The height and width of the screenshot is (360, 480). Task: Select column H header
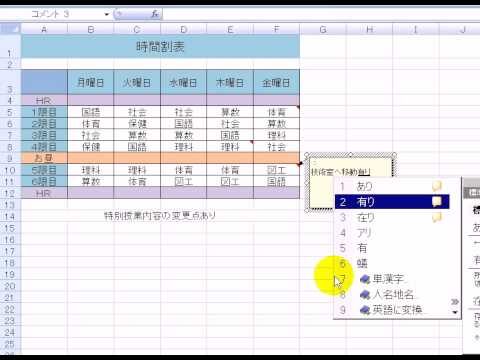pyautogui.click(x=369, y=29)
